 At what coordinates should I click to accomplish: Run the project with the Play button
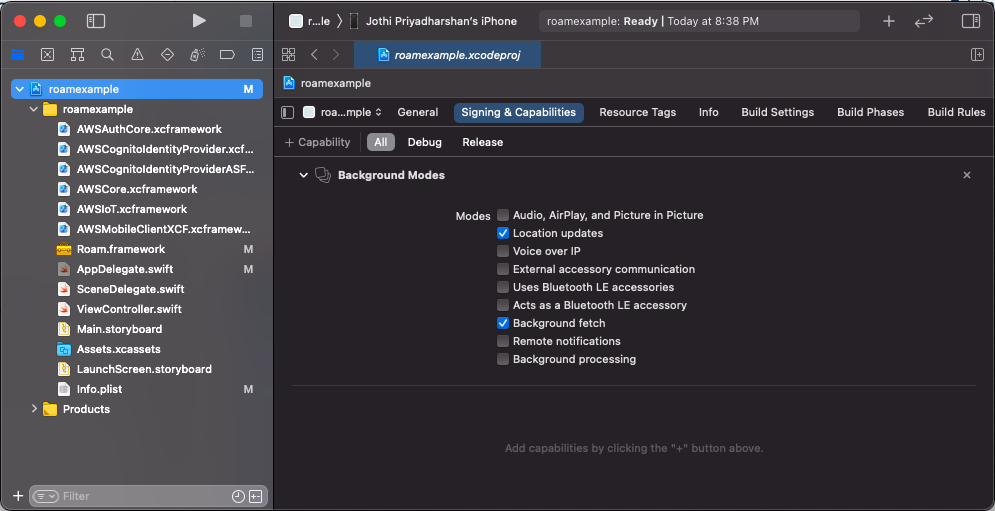(199, 21)
